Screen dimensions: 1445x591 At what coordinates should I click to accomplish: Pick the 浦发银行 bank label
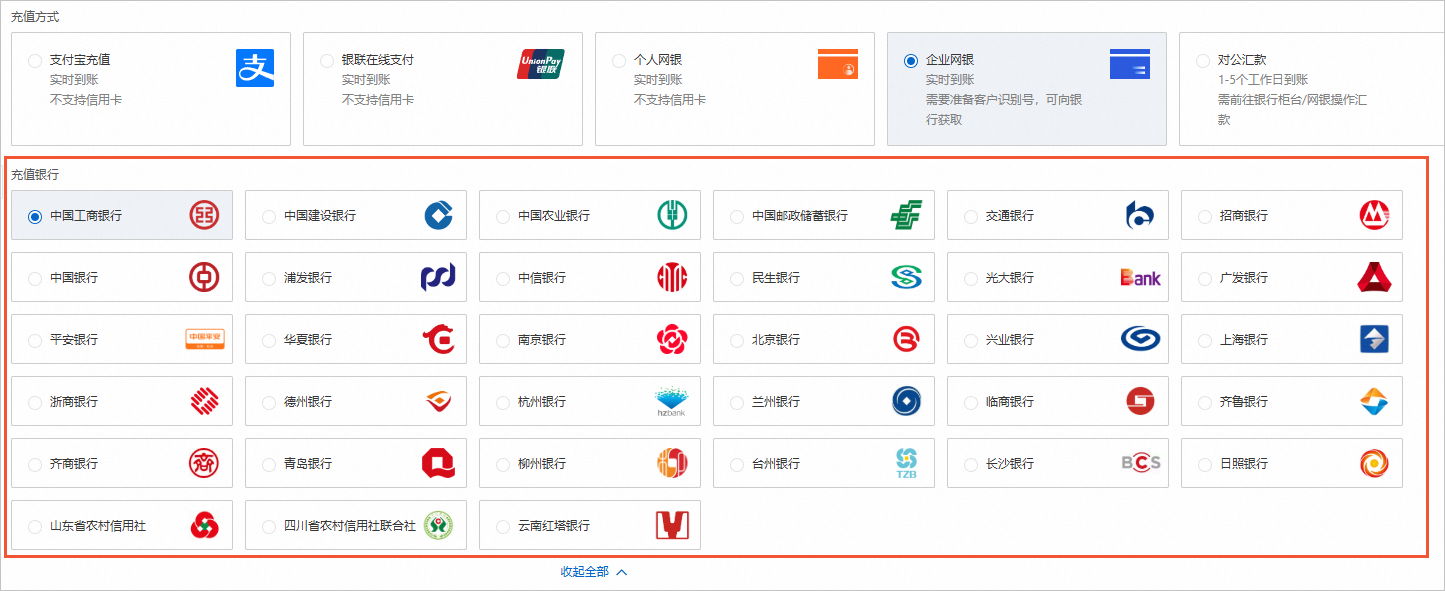point(308,278)
